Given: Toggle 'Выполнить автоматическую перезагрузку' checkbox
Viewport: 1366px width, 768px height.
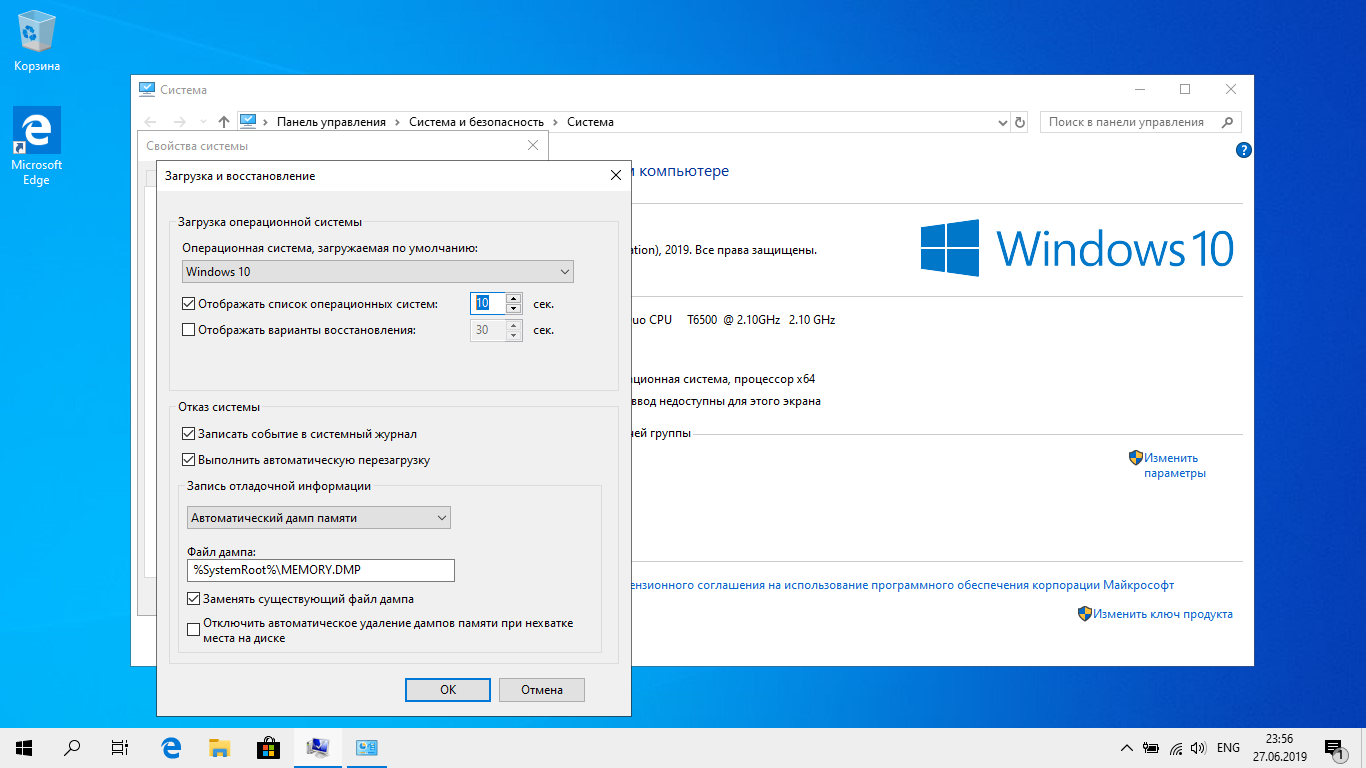Looking at the screenshot, I should pos(189,461).
